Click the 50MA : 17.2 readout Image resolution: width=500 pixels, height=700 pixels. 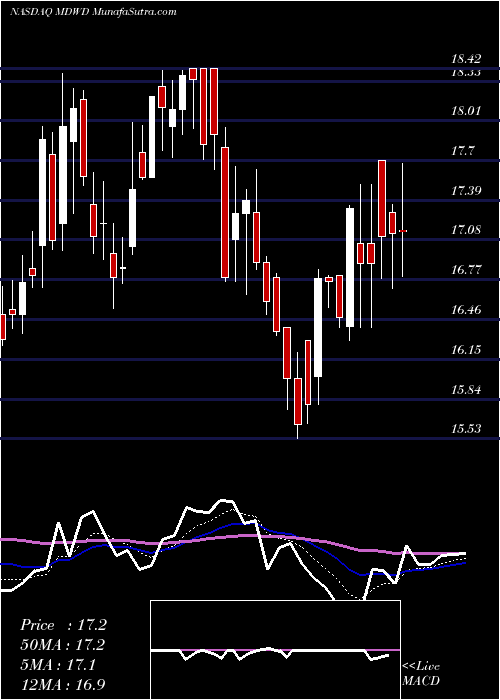click(63, 645)
